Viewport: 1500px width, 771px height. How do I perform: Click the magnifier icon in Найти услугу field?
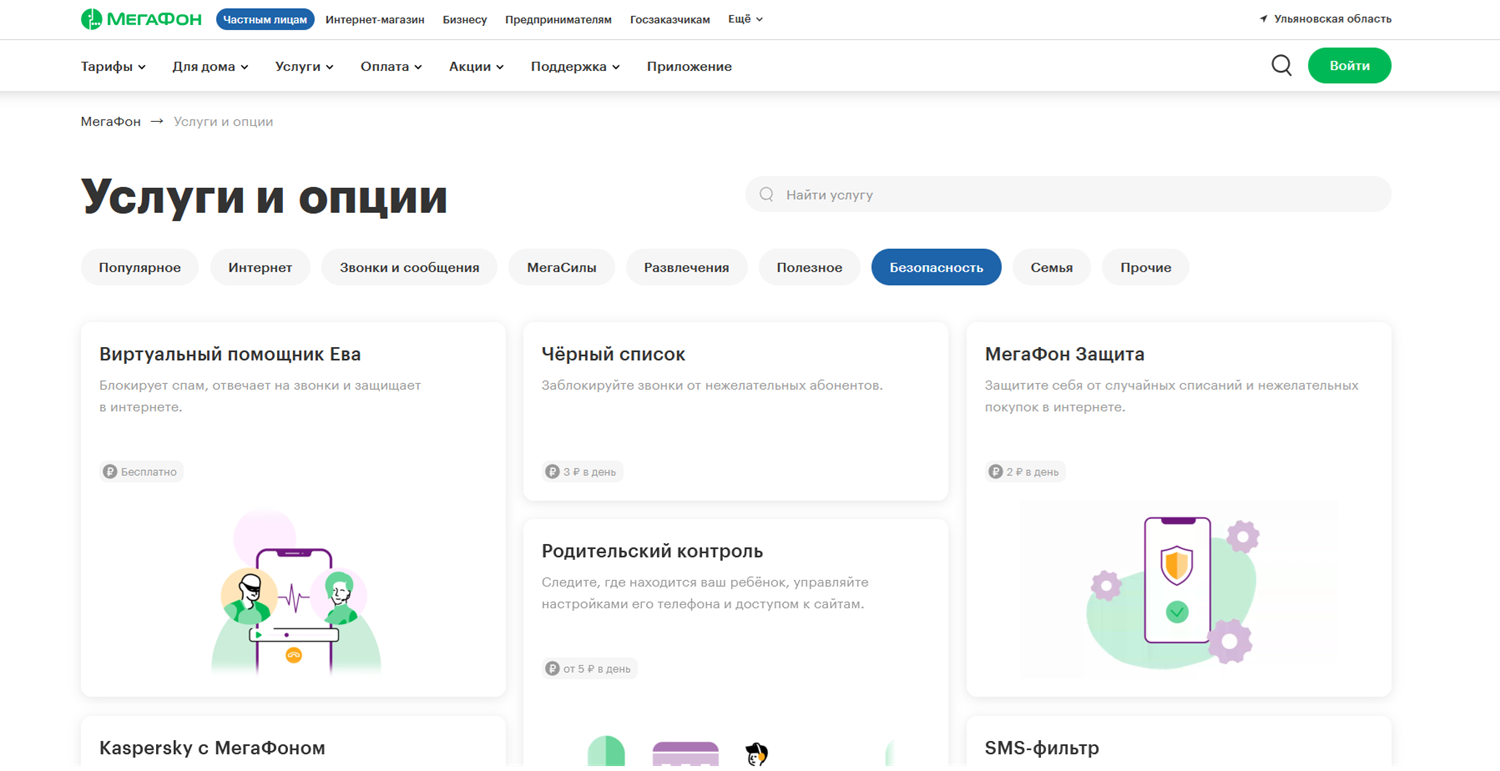click(767, 195)
